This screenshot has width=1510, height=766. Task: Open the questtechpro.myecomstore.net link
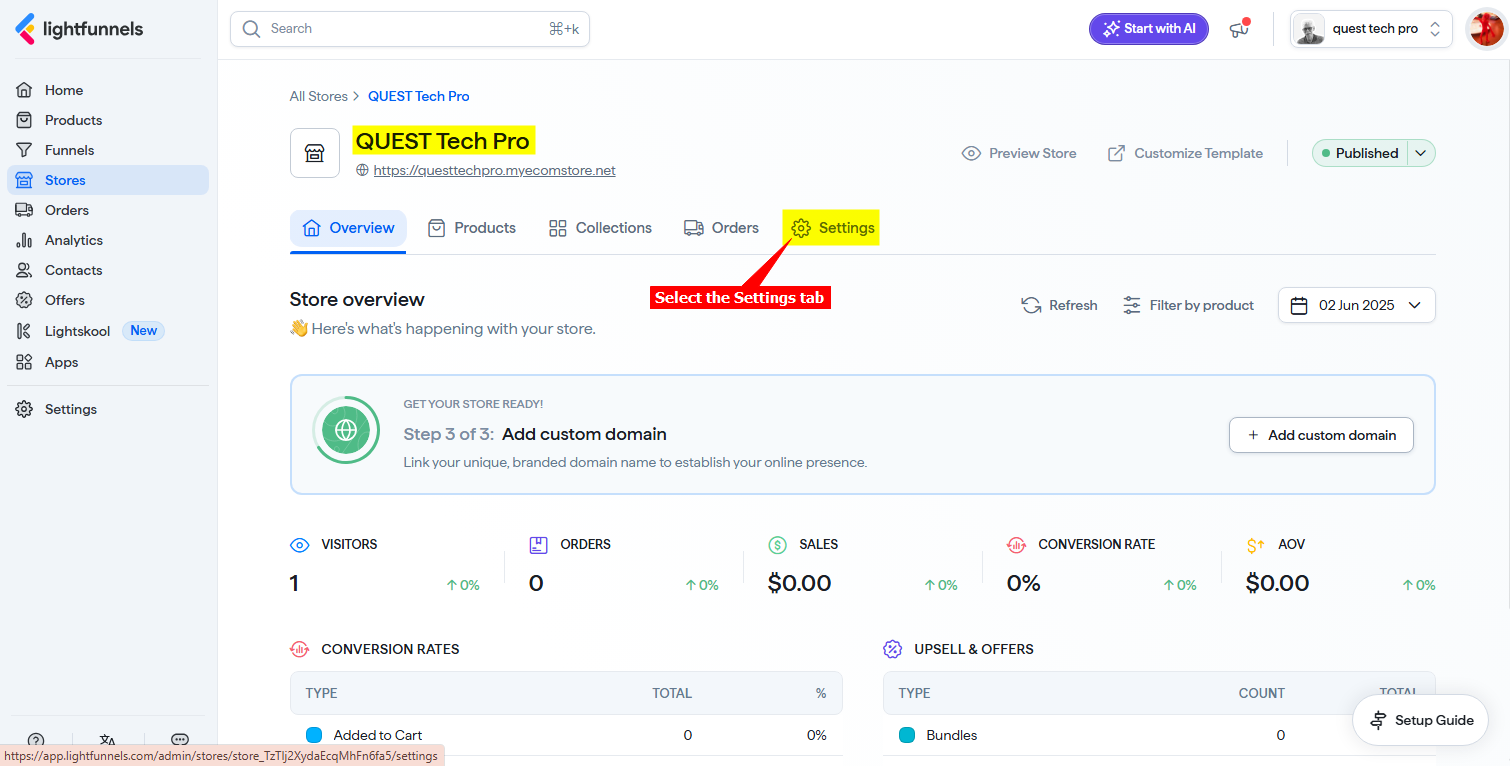(x=494, y=170)
